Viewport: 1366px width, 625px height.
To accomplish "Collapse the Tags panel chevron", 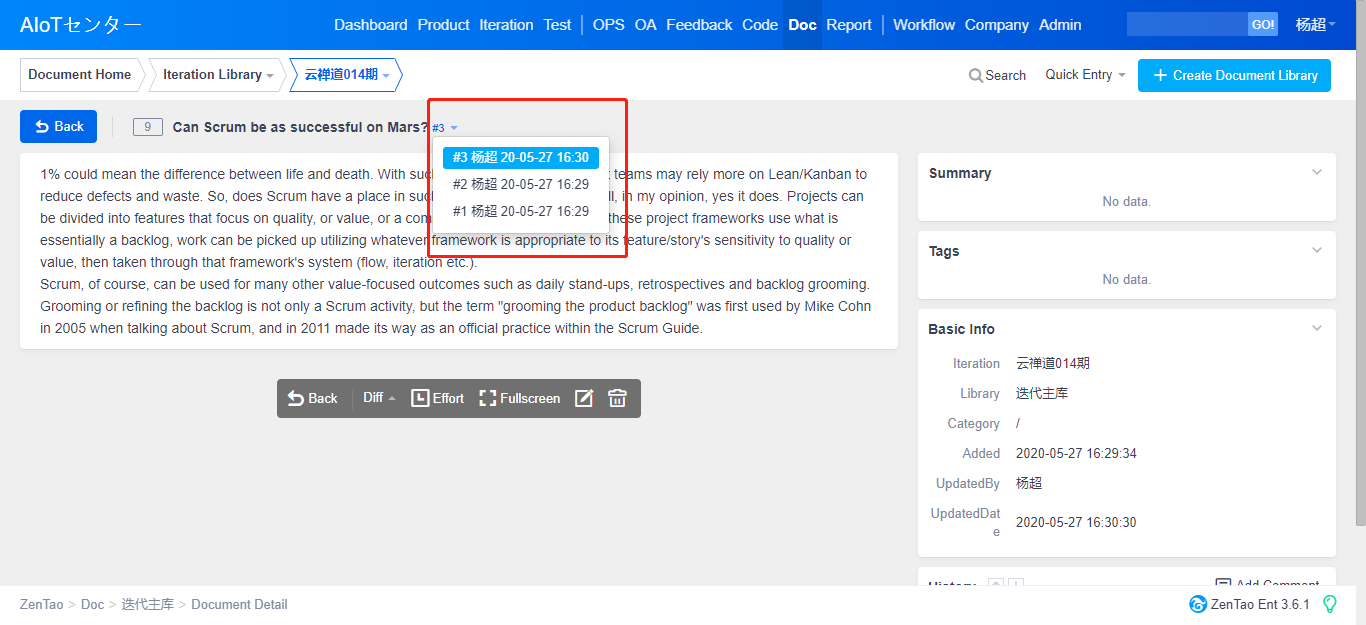I will point(1316,251).
